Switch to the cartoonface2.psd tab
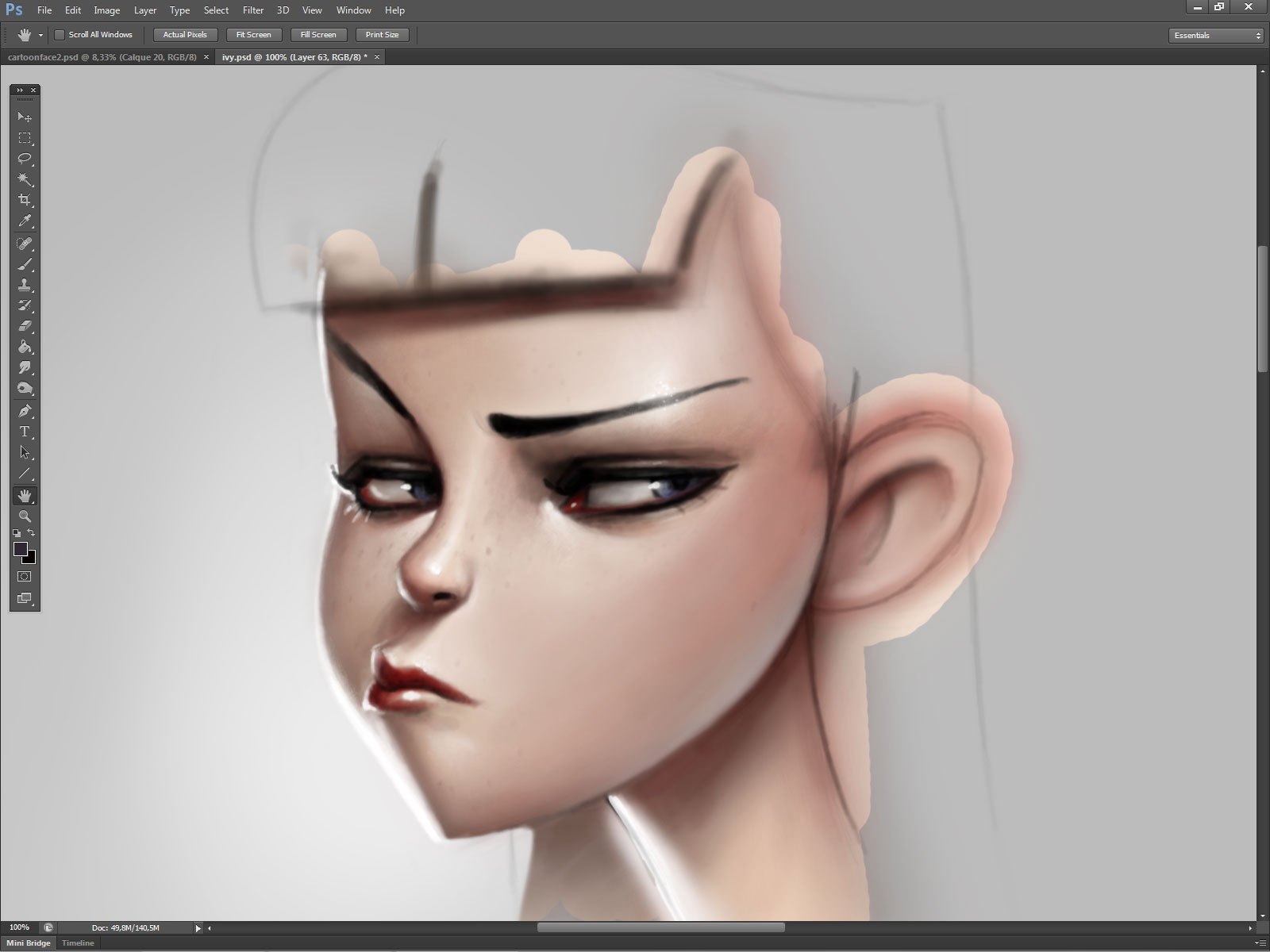The height and width of the screenshot is (952, 1270). (x=103, y=56)
